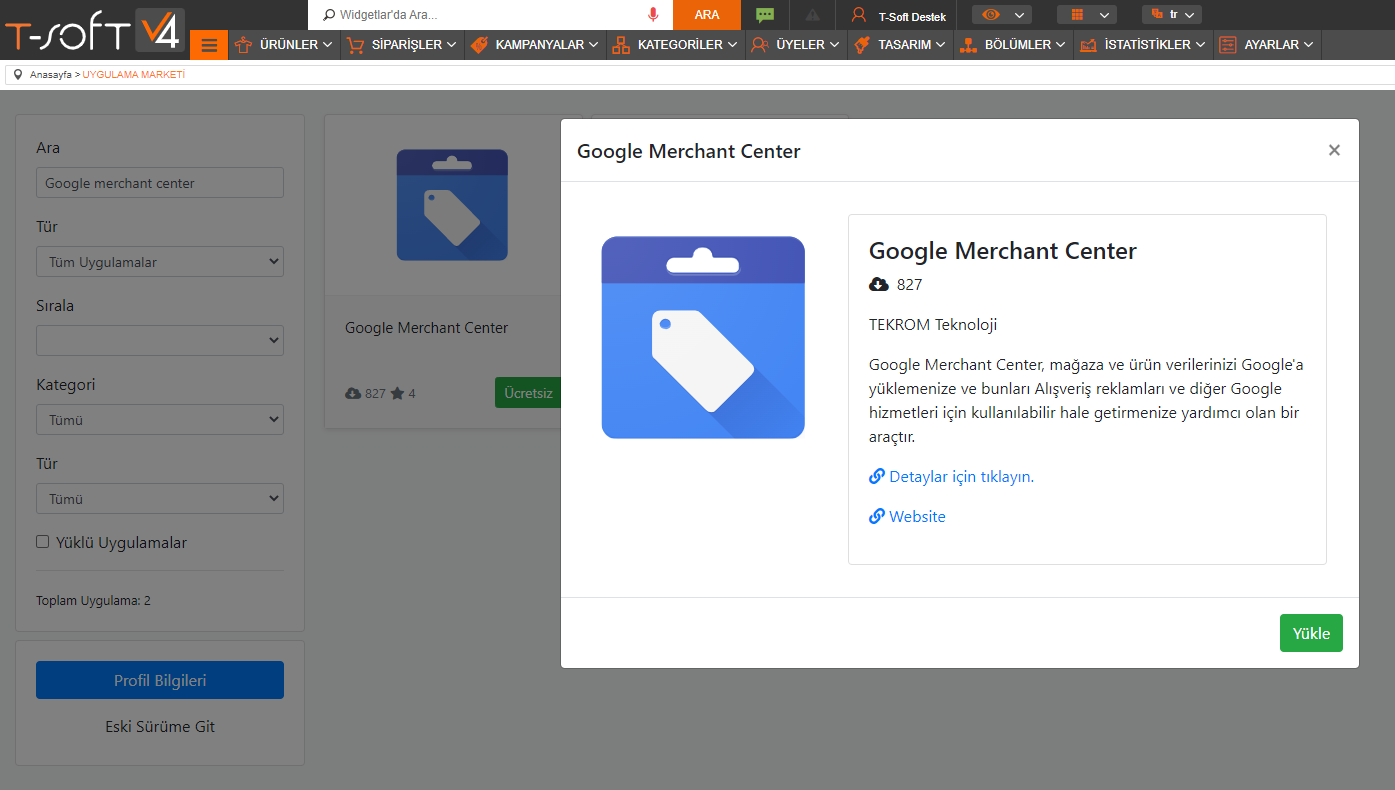Click the T-Soft Destek username
This screenshot has height=790, width=1395.
click(912, 17)
